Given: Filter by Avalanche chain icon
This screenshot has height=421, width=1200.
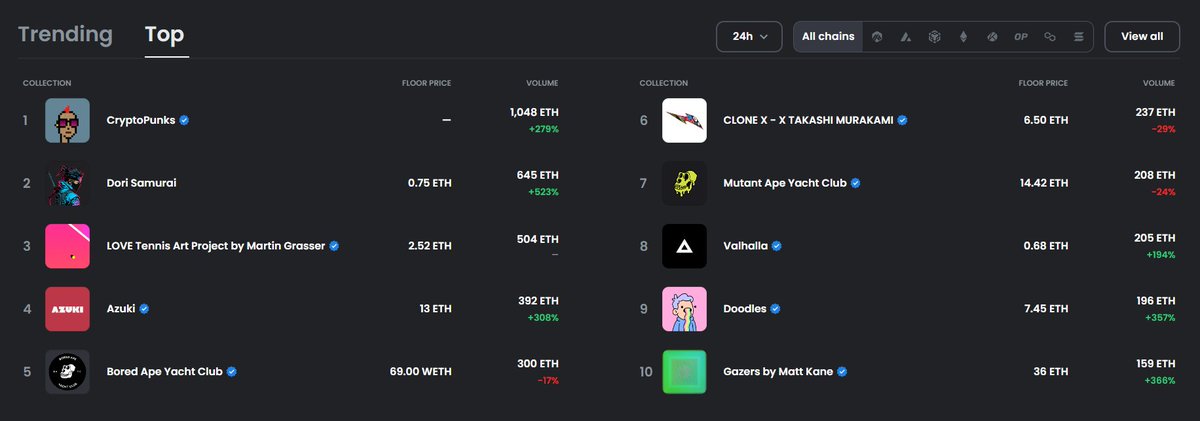Looking at the screenshot, I should (x=905, y=36).
